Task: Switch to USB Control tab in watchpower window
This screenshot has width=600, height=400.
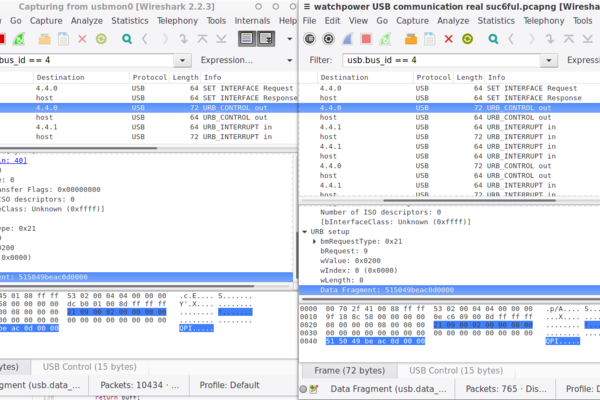Action: (x=456, y=371)
